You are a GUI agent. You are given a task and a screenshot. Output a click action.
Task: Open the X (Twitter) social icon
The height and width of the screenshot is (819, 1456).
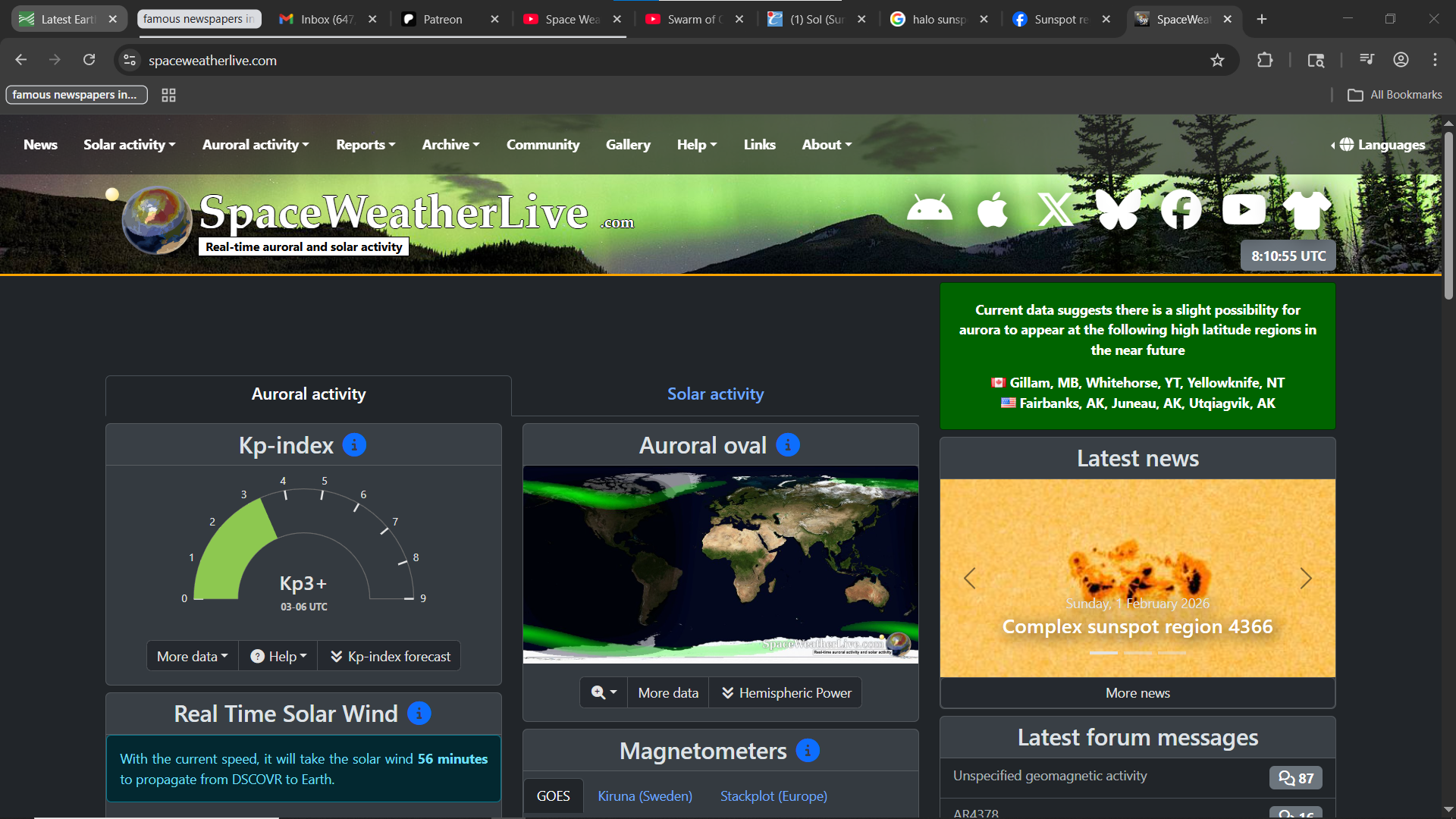(1055, 209)
